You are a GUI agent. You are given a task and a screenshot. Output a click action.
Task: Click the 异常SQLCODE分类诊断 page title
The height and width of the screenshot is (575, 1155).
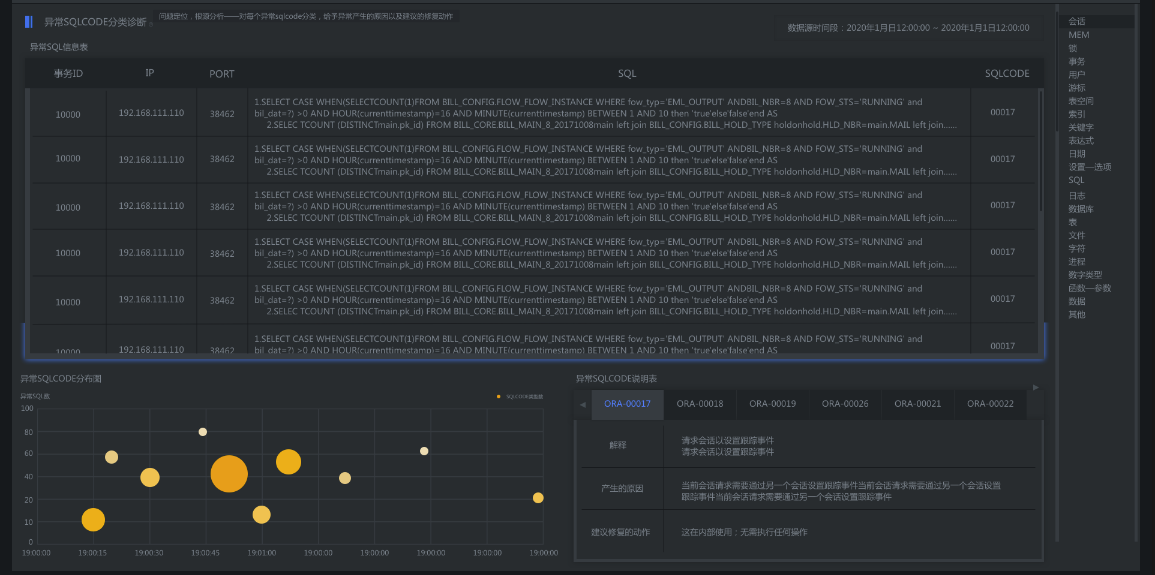(95, 22)
